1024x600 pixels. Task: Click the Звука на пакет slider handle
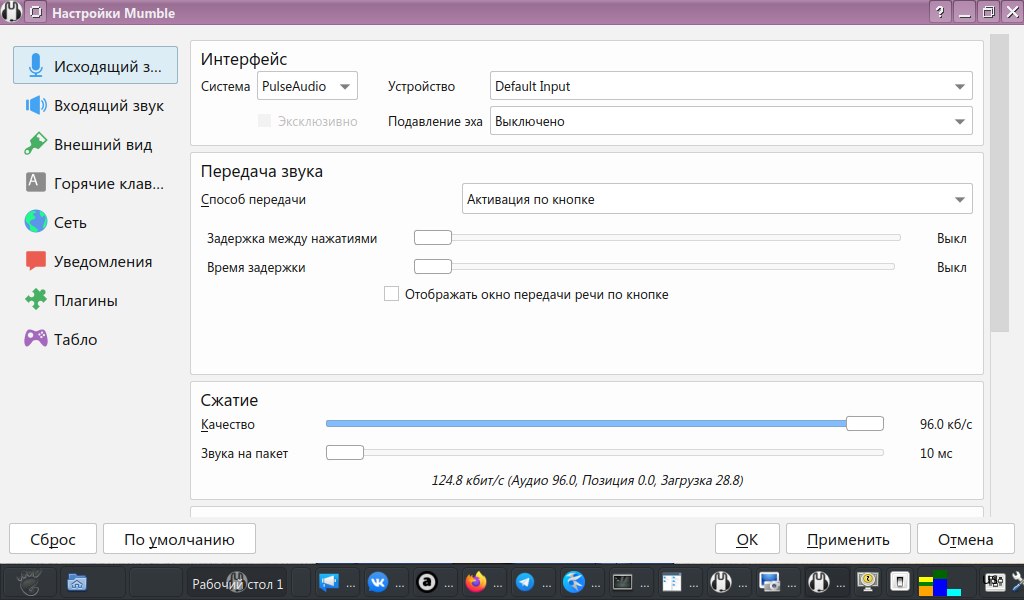pos(345,452)
